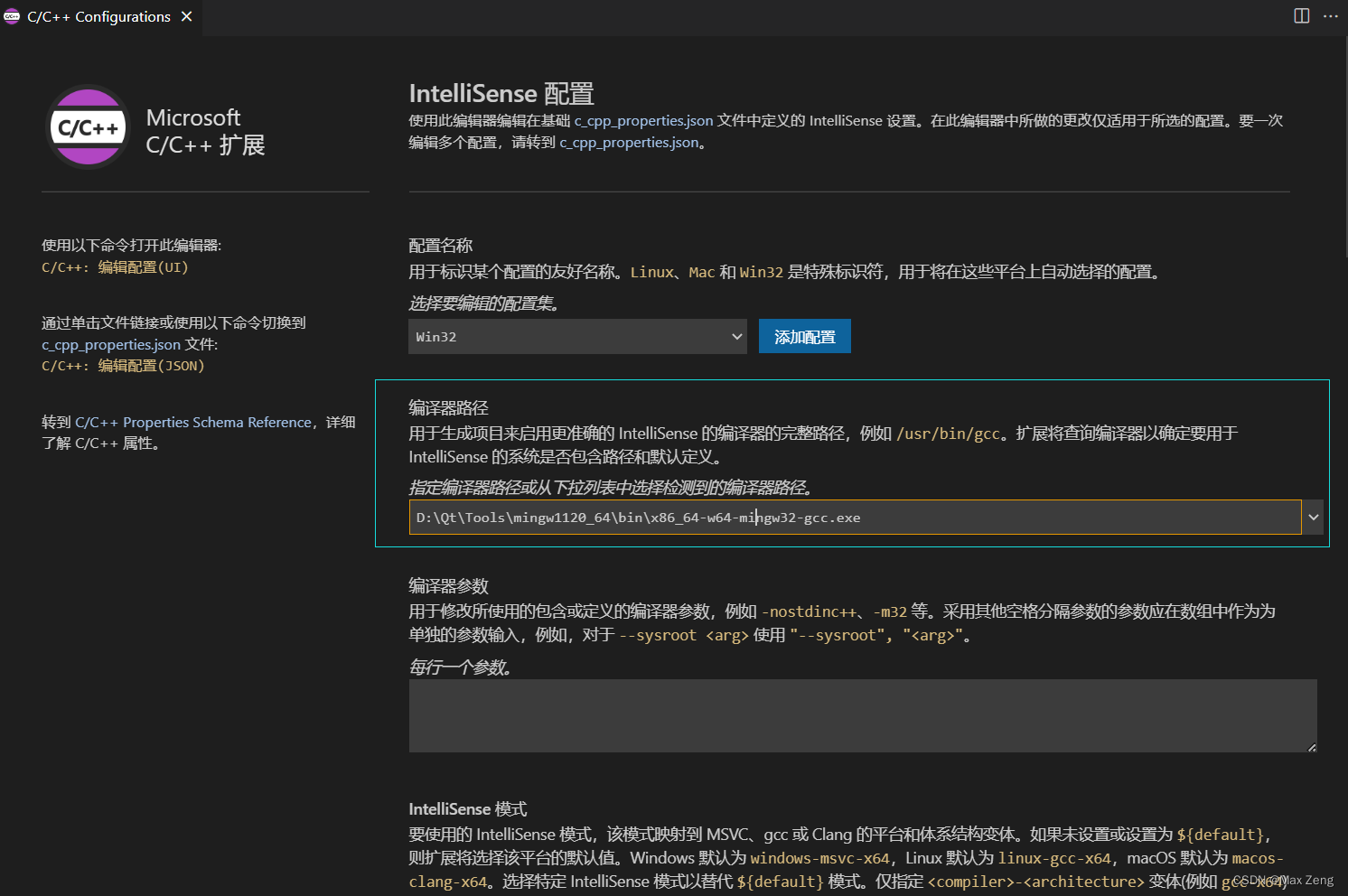This screenshot has height=896, width=1348.
Task: Click sidebar c_cpp_properties.json file link
Action: point(111,345)
